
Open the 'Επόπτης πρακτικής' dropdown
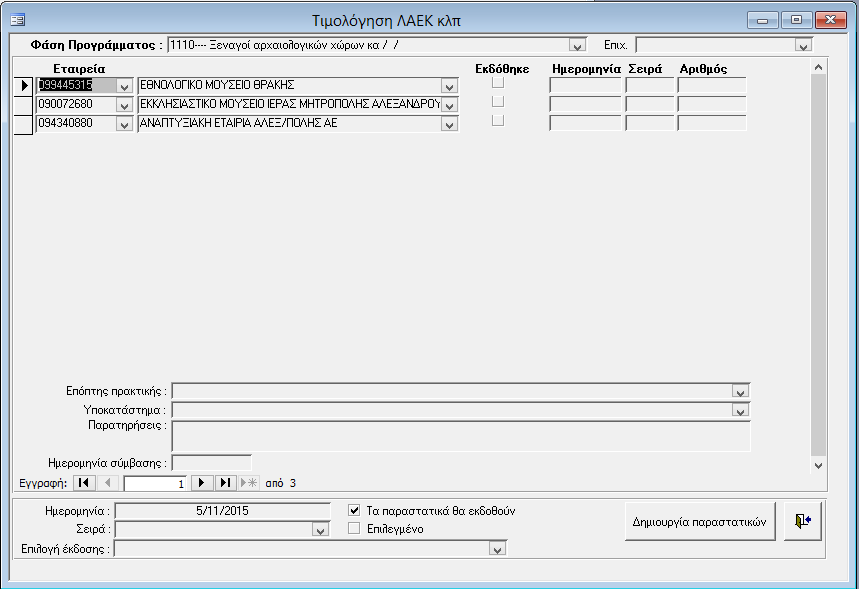(740, 391)
